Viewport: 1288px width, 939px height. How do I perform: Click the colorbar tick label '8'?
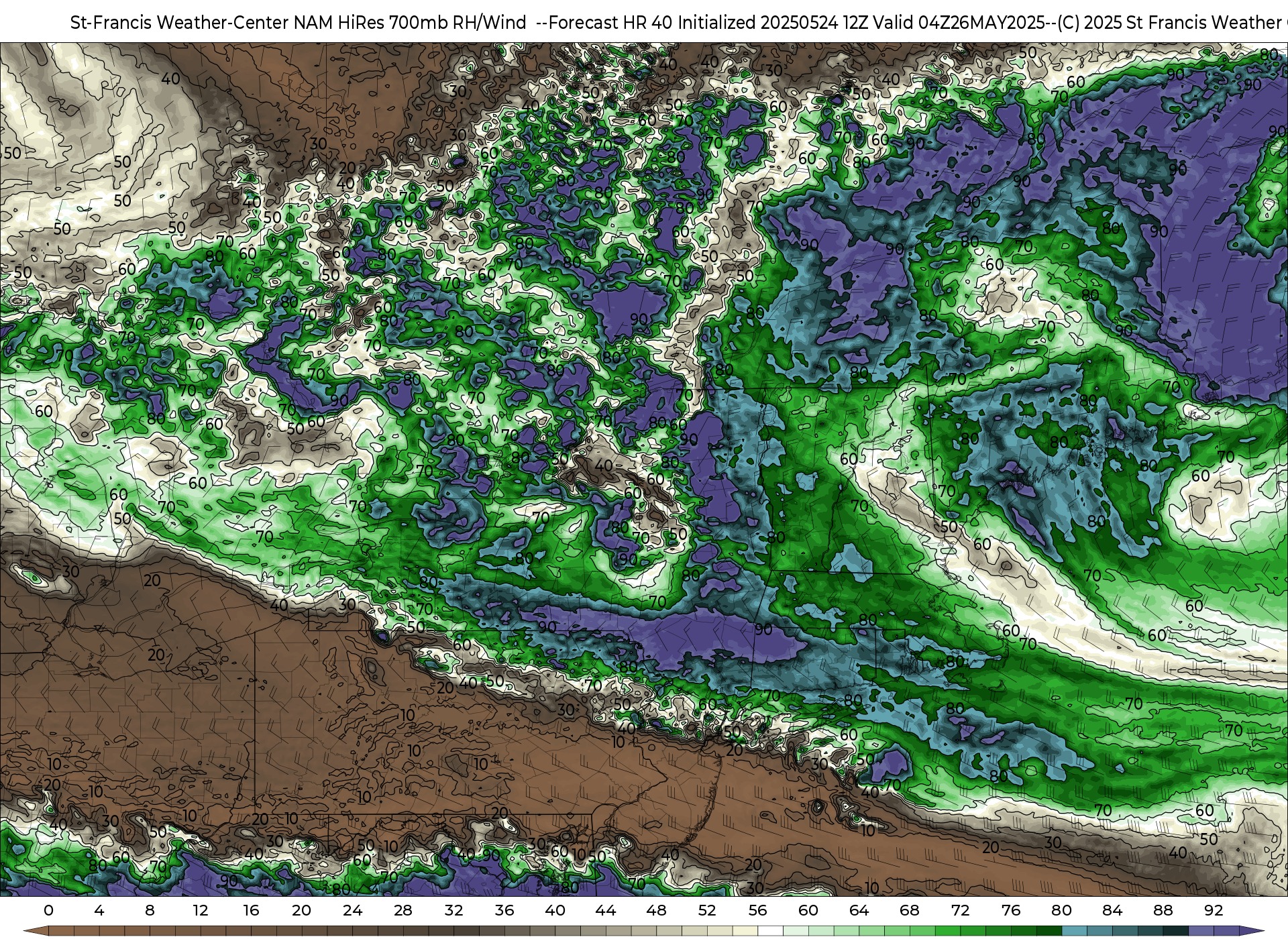[150, 910]
